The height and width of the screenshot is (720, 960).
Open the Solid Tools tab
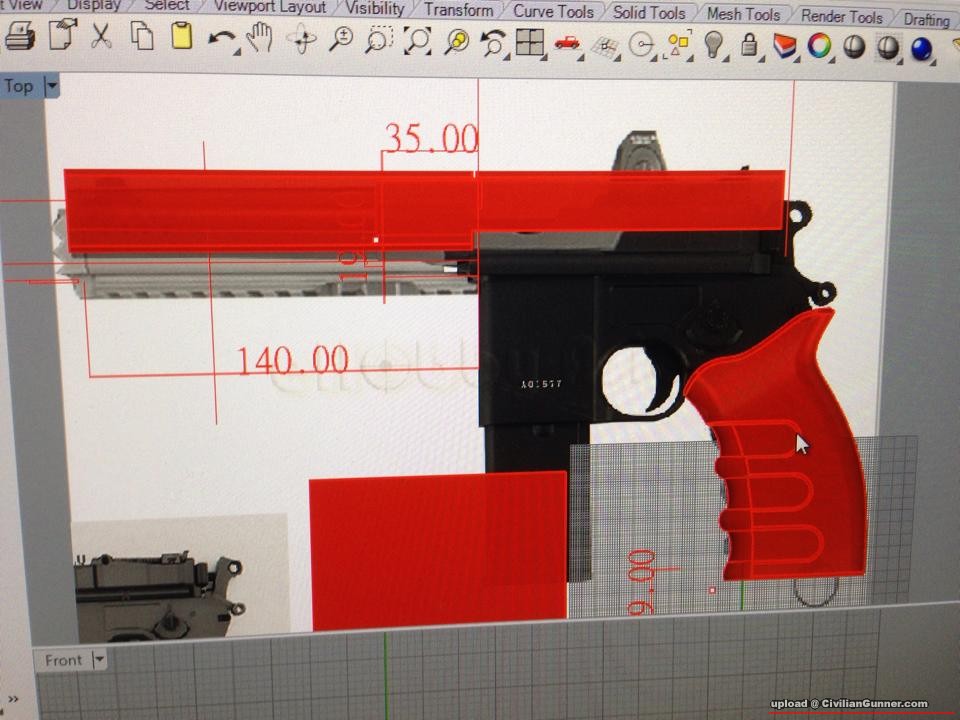click(648, 13)
